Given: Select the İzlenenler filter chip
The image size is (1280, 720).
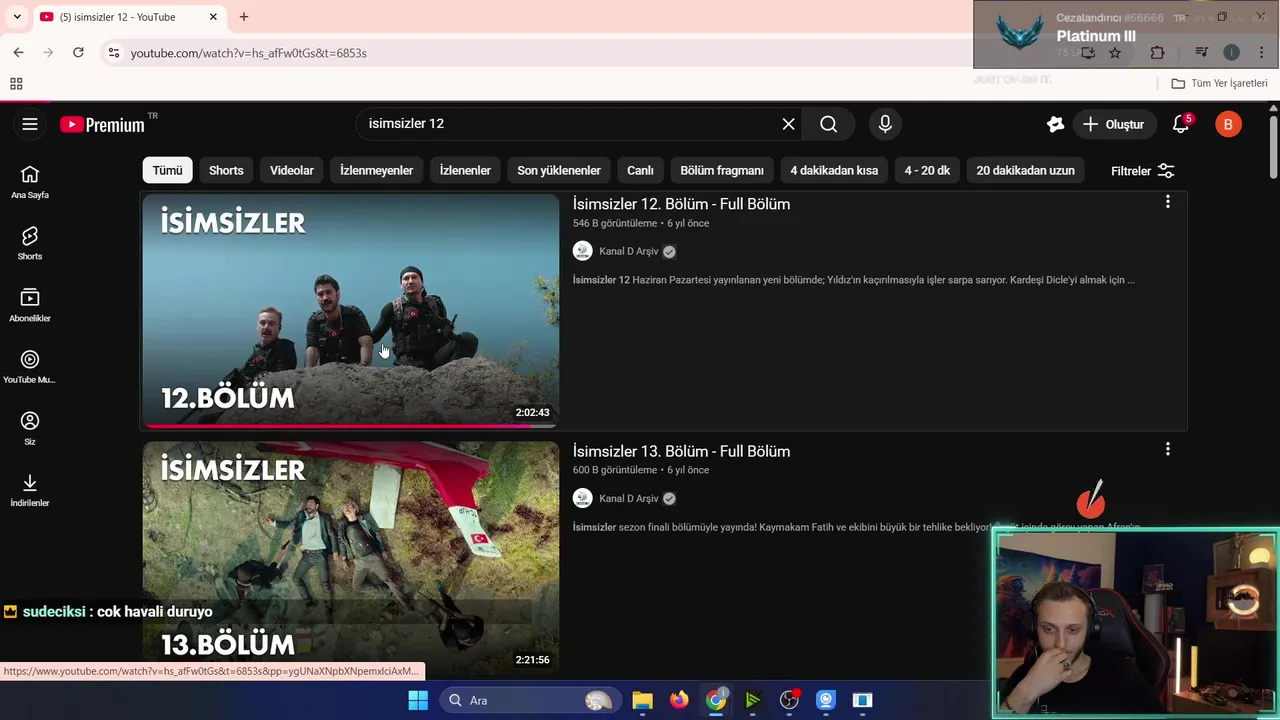Looking at the screenshot, I should pos(465,170).
